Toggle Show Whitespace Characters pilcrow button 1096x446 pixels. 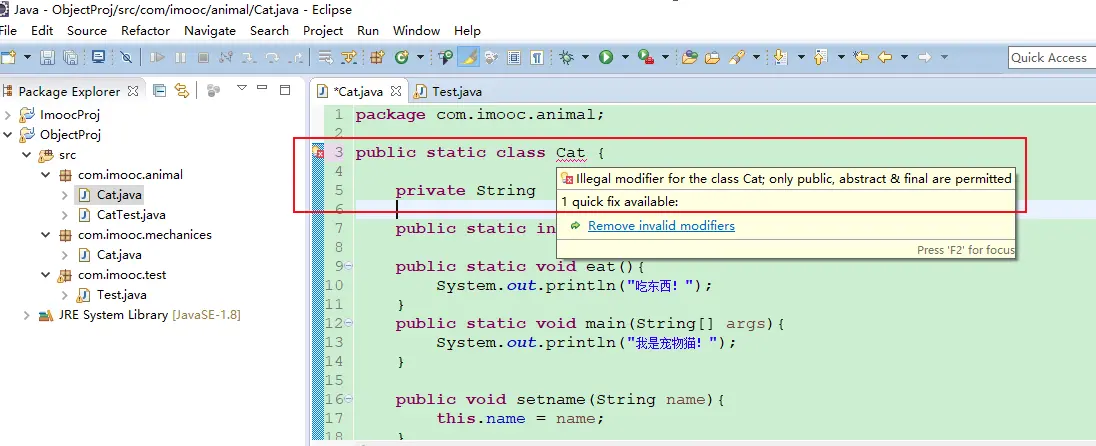click(x=537, y=57)
